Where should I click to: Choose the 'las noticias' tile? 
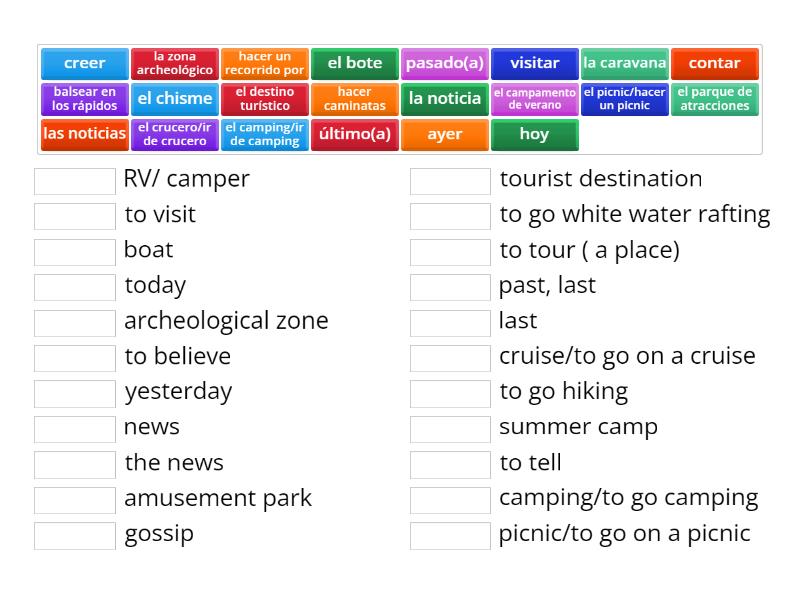point(85,134)
